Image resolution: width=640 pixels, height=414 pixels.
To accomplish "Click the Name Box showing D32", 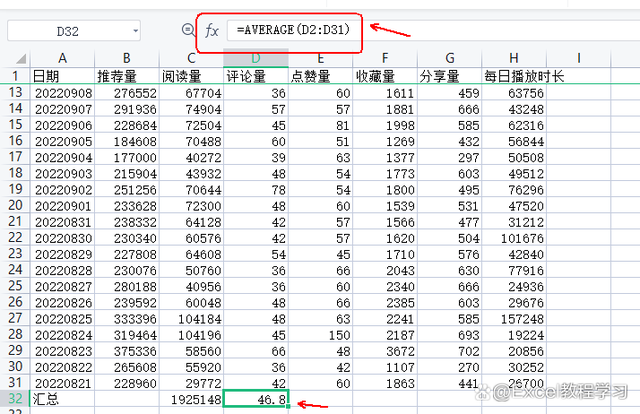I will (x=74, y=31).
